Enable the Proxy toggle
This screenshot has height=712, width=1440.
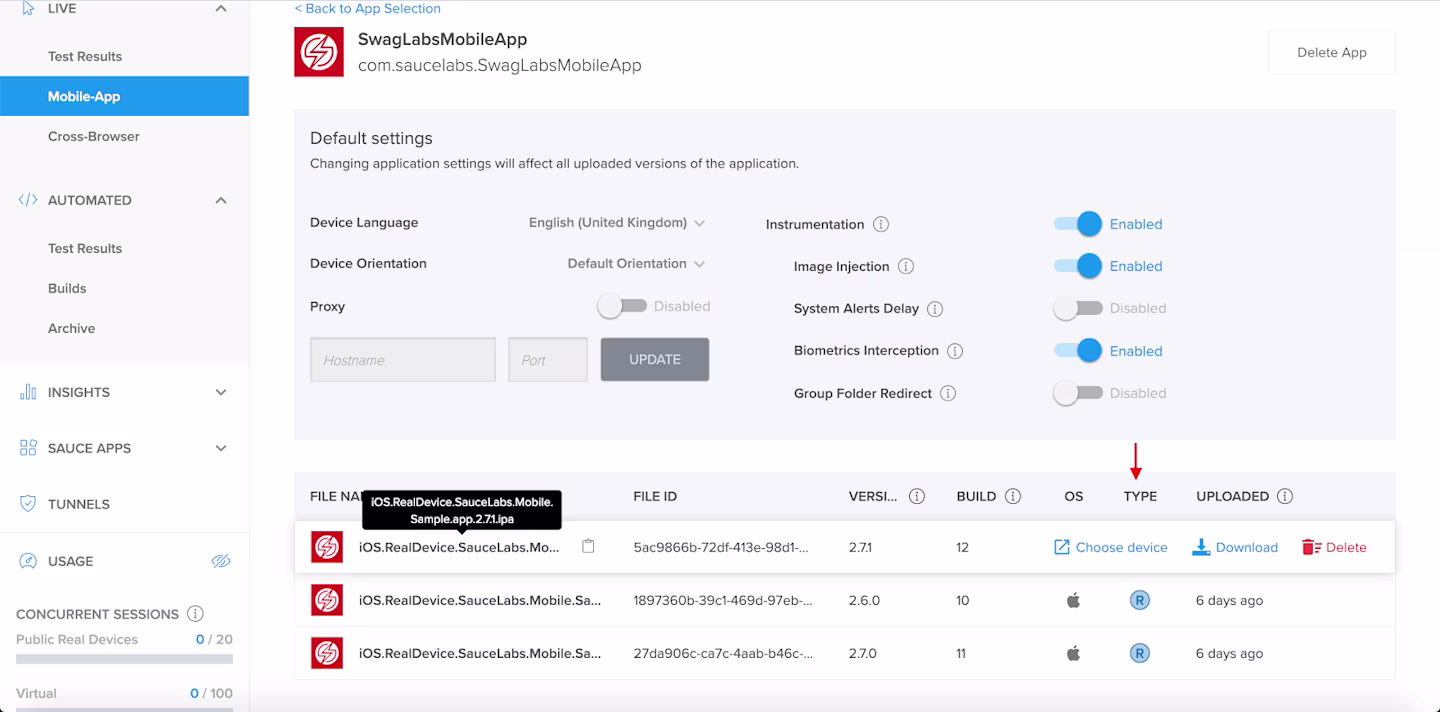(x=622, y=306)
